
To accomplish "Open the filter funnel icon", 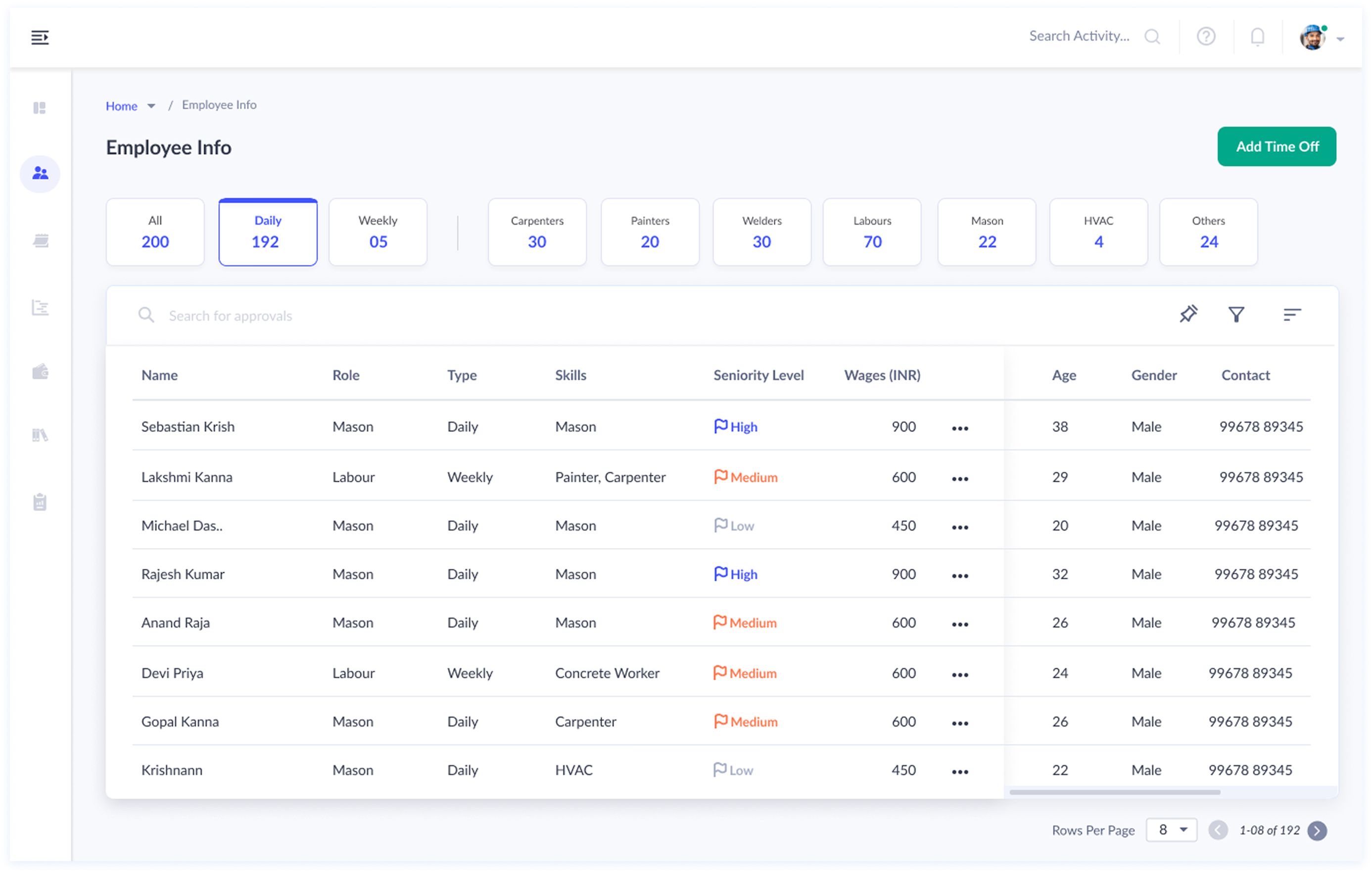I will point(1236,315).
